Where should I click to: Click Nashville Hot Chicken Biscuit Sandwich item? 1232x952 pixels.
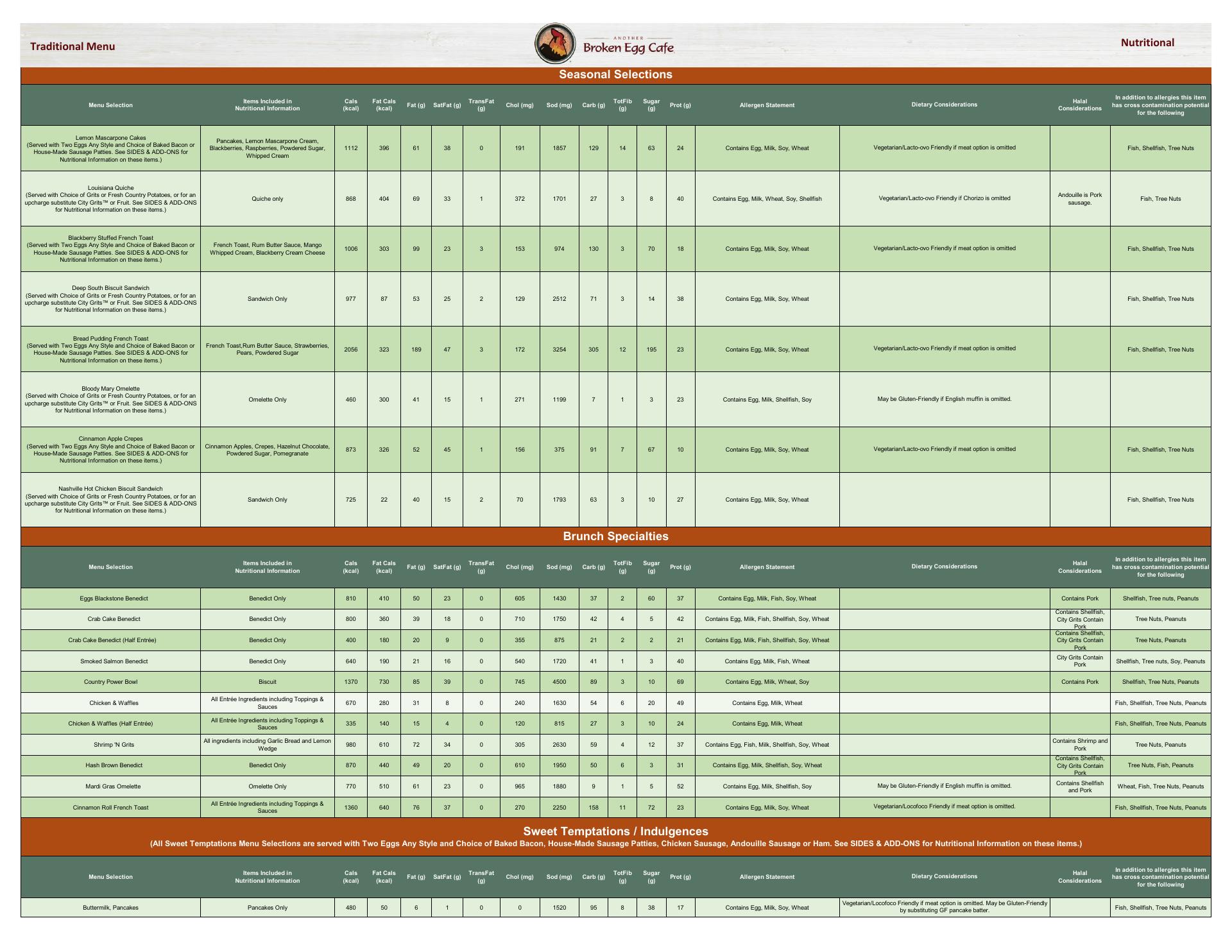click(x=110, y=489)
